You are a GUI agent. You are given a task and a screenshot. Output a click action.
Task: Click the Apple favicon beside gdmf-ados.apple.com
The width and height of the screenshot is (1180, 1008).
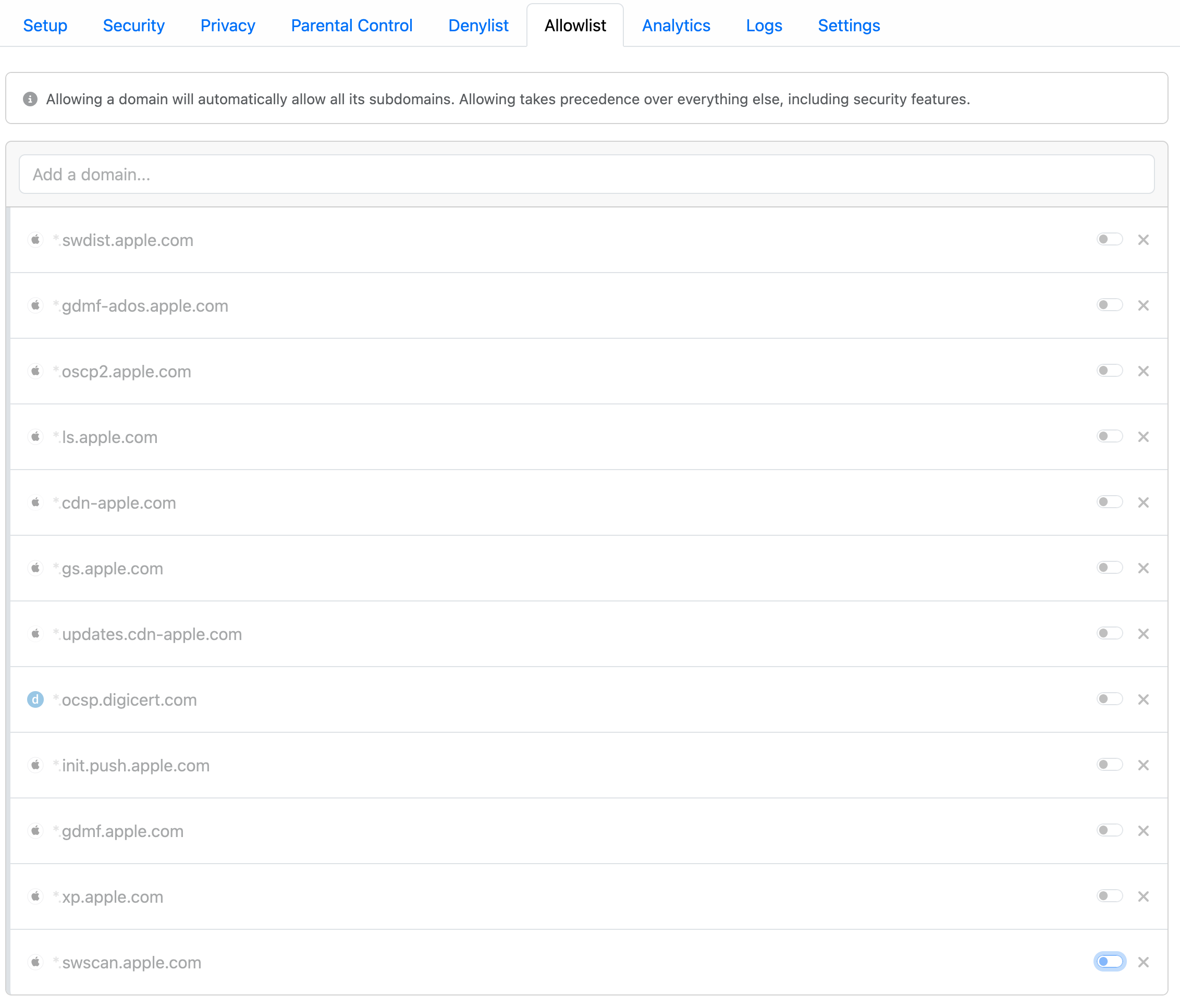point(35,305)
